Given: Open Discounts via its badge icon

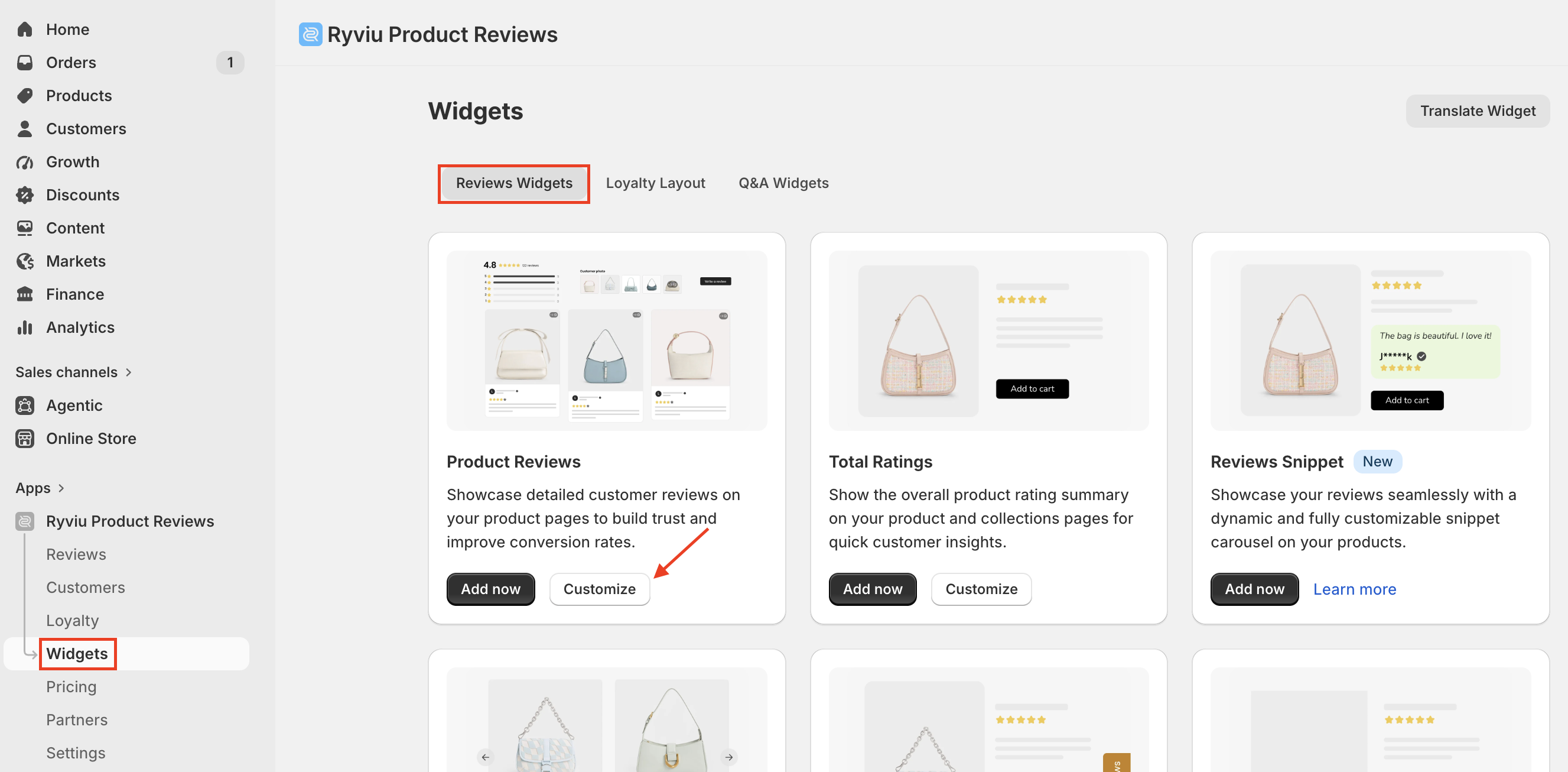Looking at the screenshot, I should [x=25, y=195].
